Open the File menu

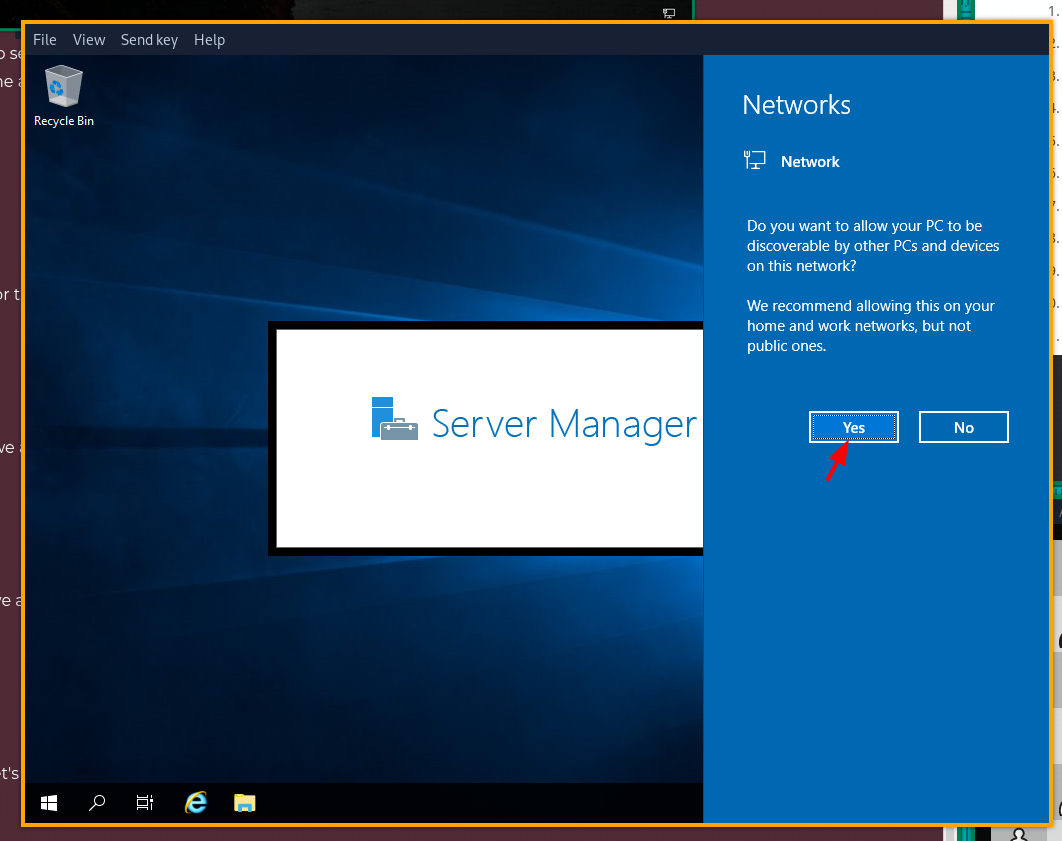click(45, 40)
